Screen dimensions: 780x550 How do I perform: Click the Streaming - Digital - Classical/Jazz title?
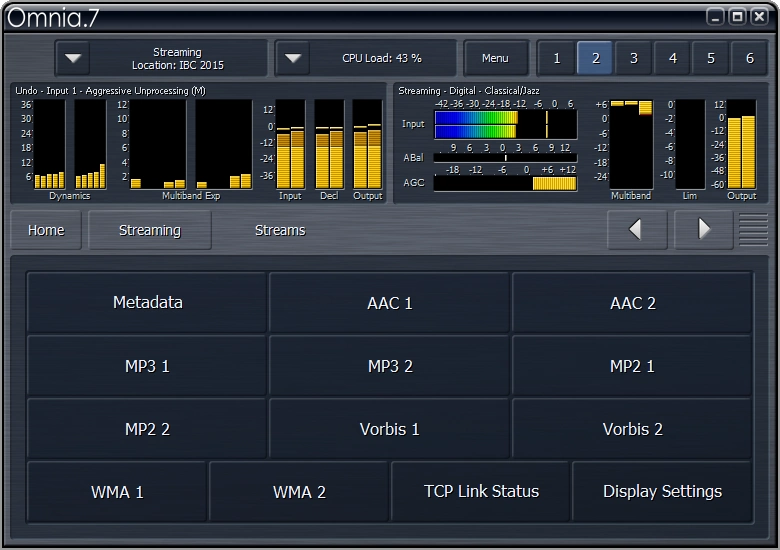(x=469, y=91)
